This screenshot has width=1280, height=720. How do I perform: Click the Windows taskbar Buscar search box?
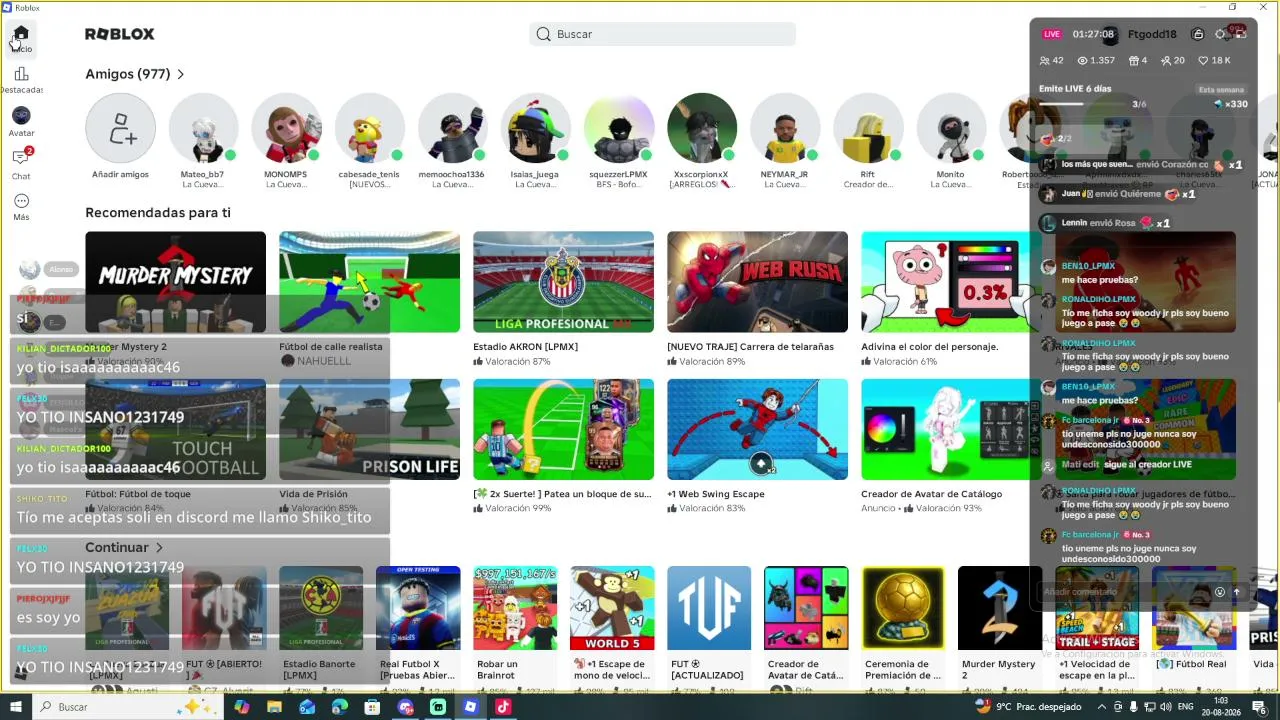click(128, 707)
